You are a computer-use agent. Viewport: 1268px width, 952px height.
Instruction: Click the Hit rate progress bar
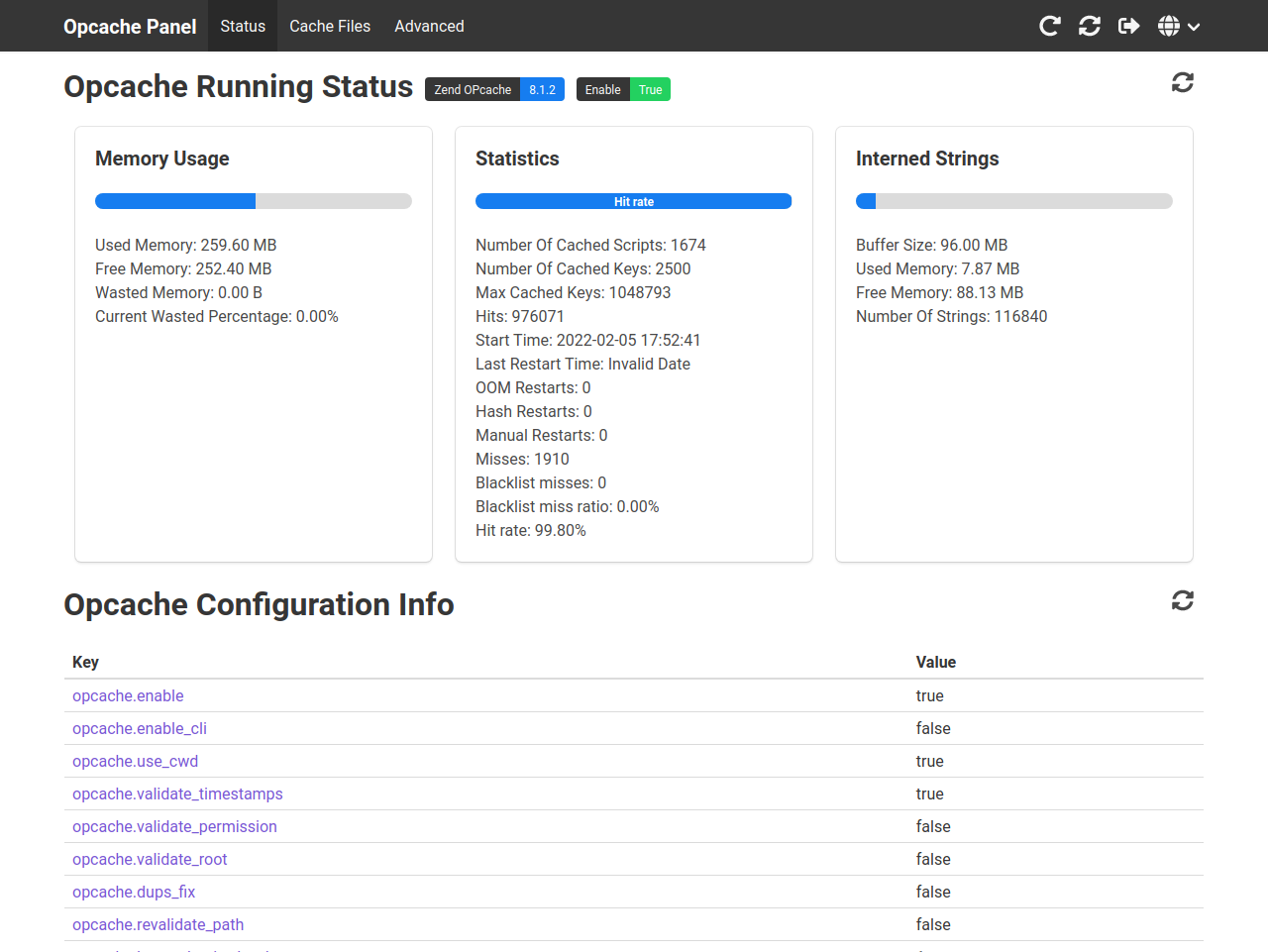coord(633,201)
